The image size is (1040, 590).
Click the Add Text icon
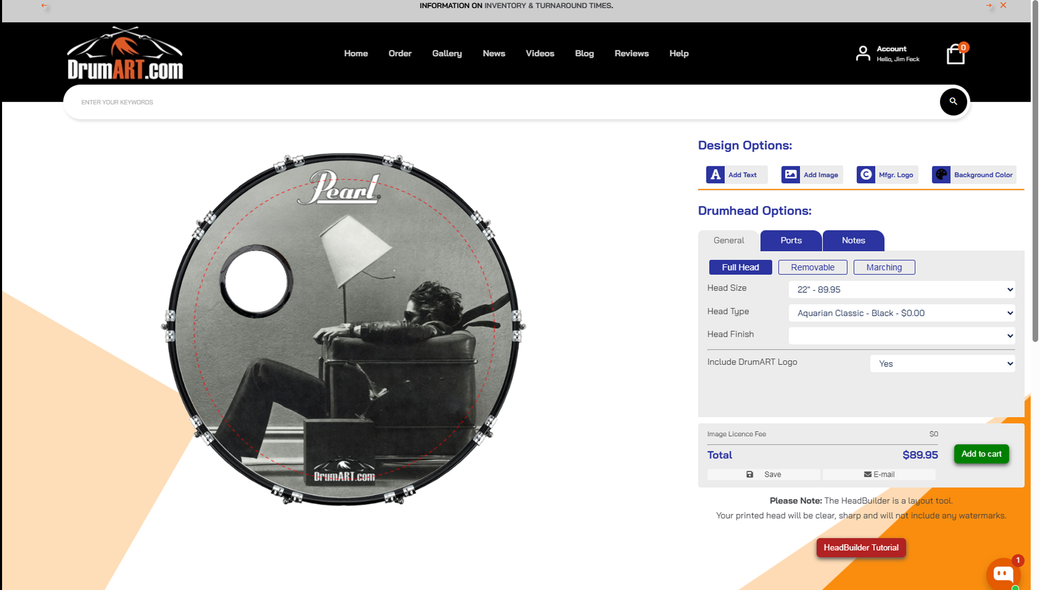pos(715,175)
